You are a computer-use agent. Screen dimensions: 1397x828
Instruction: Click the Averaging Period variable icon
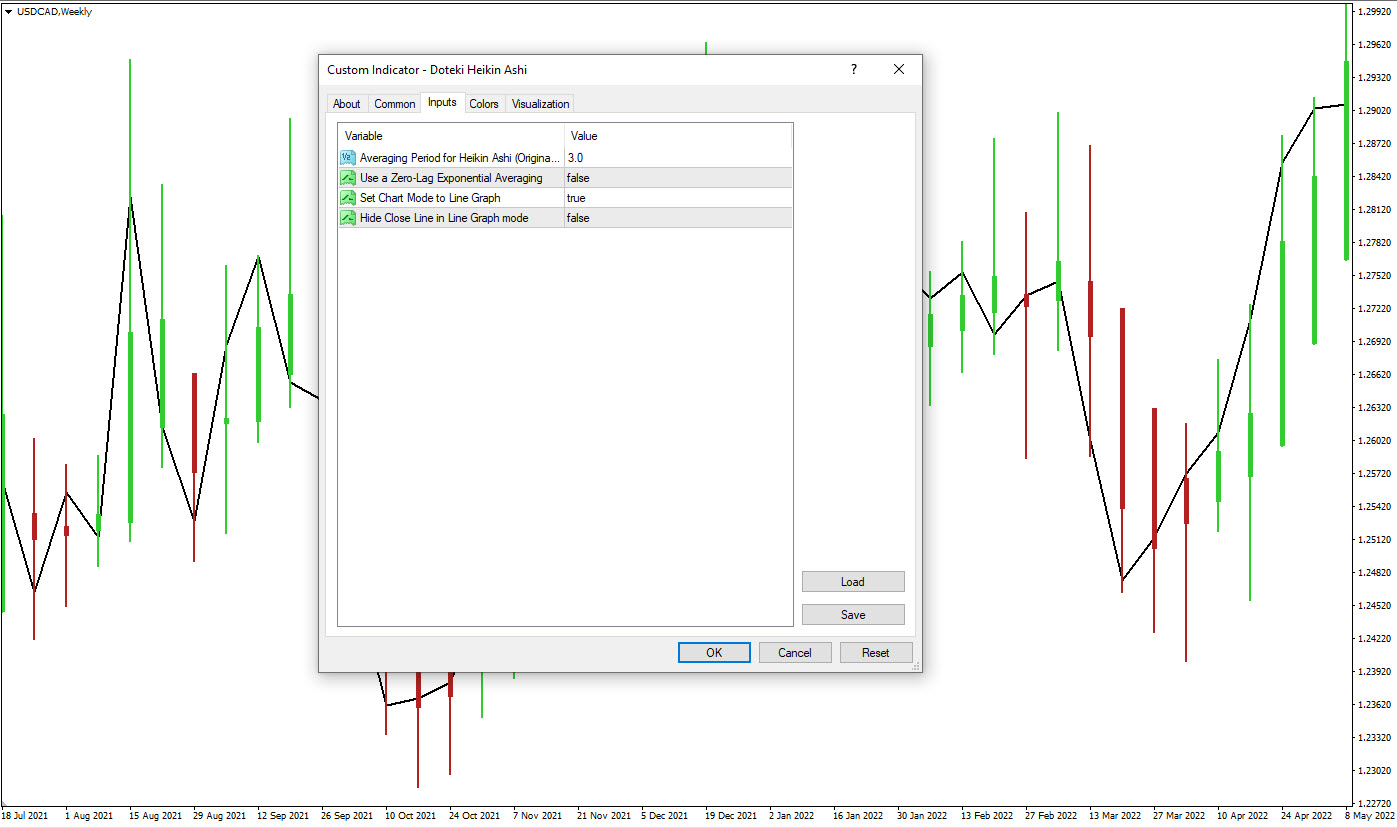pos(348,158)
